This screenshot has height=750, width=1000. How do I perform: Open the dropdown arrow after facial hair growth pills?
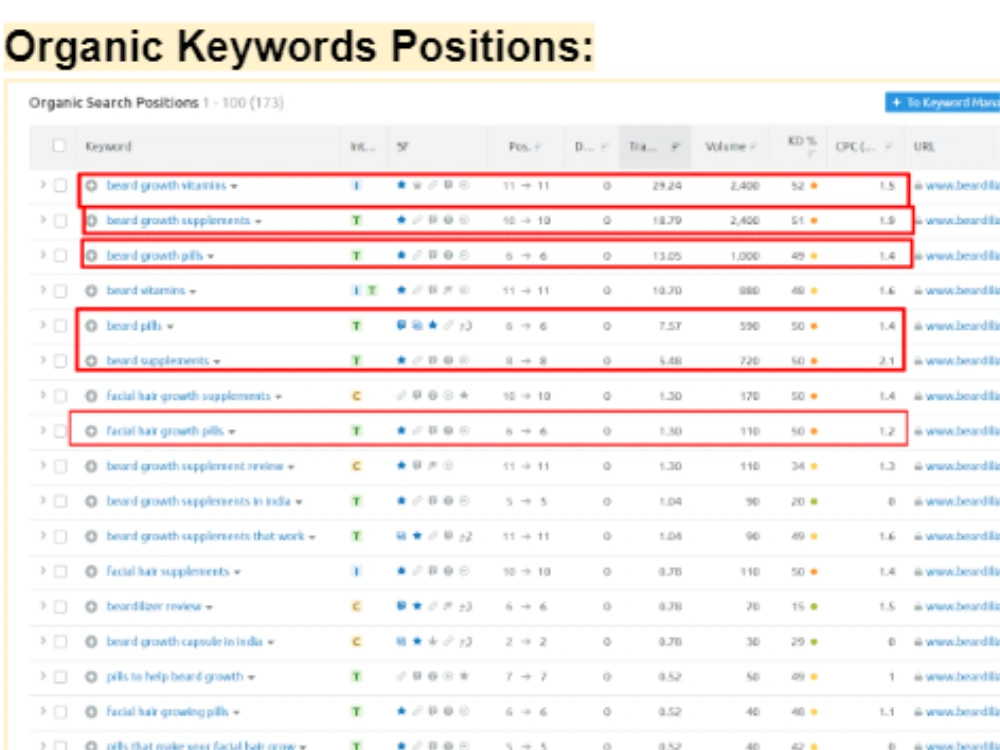click(232, 432)
